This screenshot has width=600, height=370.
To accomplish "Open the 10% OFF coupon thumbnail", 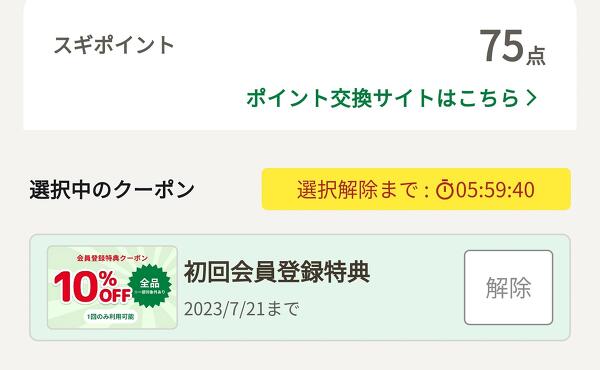I will click(112, 287).
